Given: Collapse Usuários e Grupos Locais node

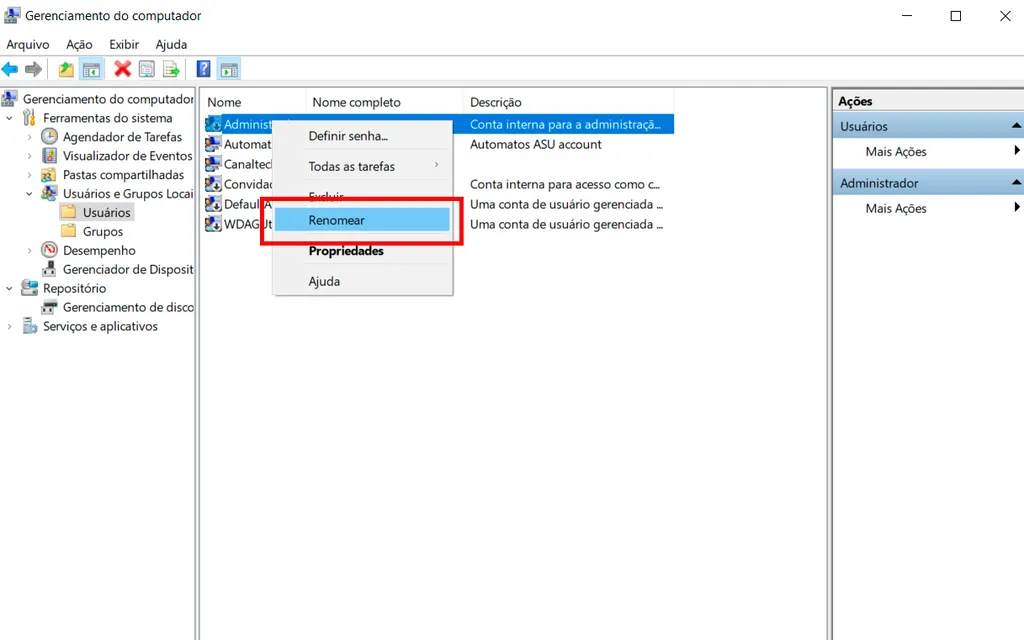Looking at the screenshot, I should [x=29, y=194].
